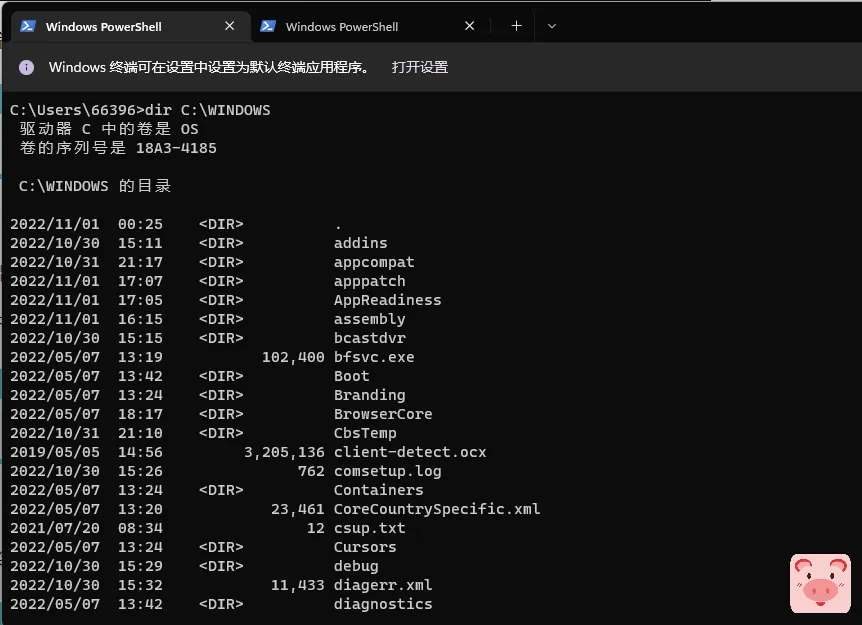Screen dimensions: 862x625
Task: Click PowerShell icon on second tab
Action: pyautogui.click(x=268, y=26)
